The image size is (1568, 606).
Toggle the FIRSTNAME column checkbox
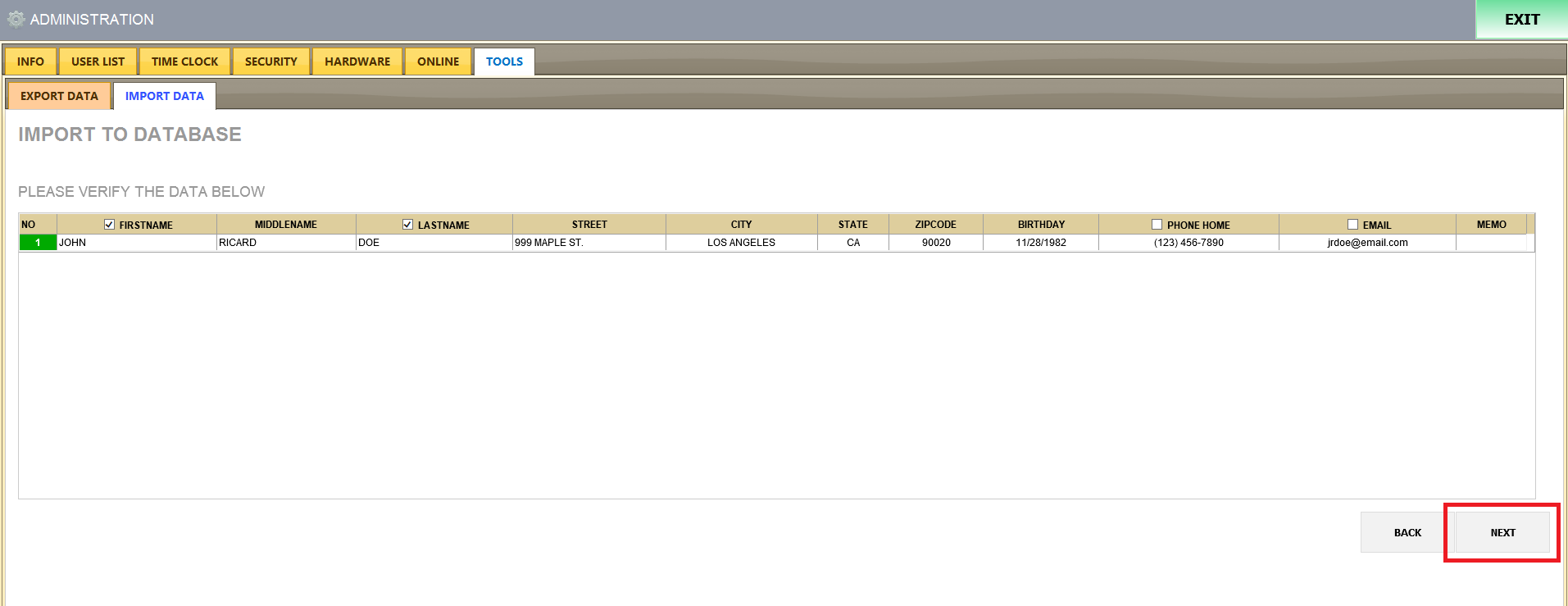(x=109, y=225)
